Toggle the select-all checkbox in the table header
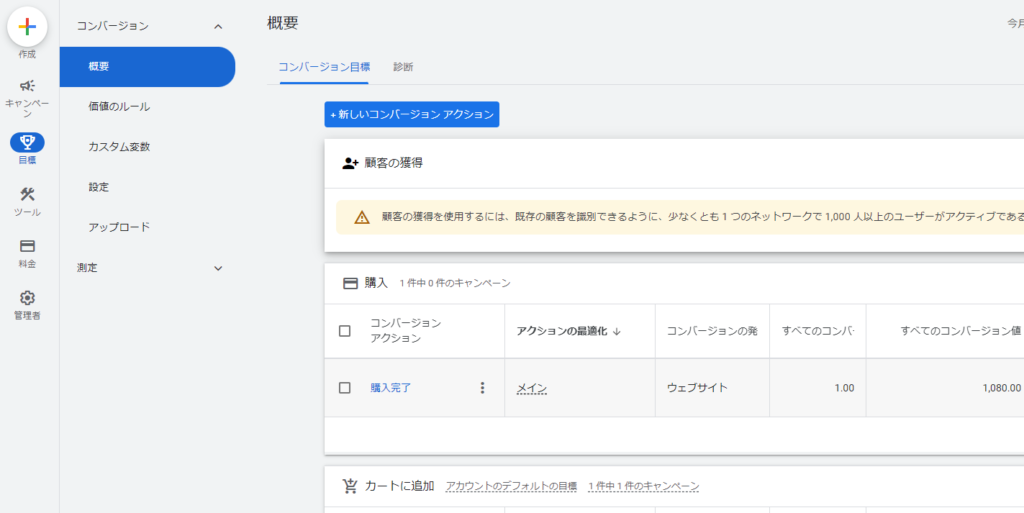Screen dimensions: 1024x513 tap(345, 331)
